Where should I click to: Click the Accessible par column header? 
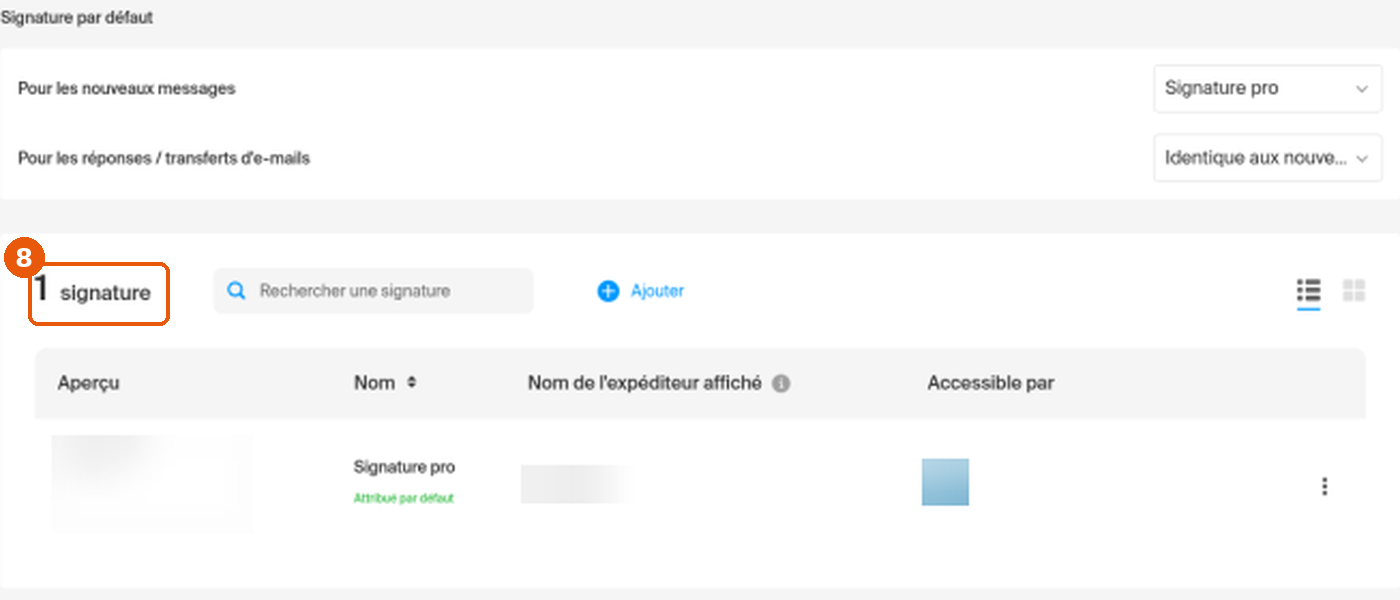pos(990,383)
